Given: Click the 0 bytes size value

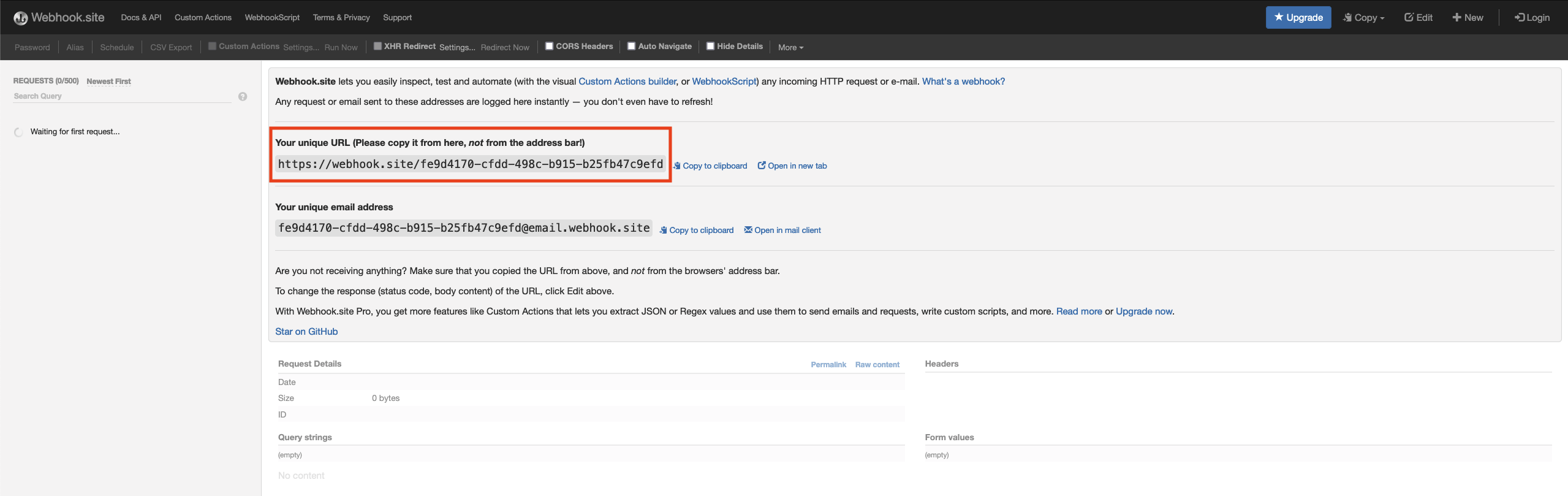Looking at the screenshot, I should (385, 398).
